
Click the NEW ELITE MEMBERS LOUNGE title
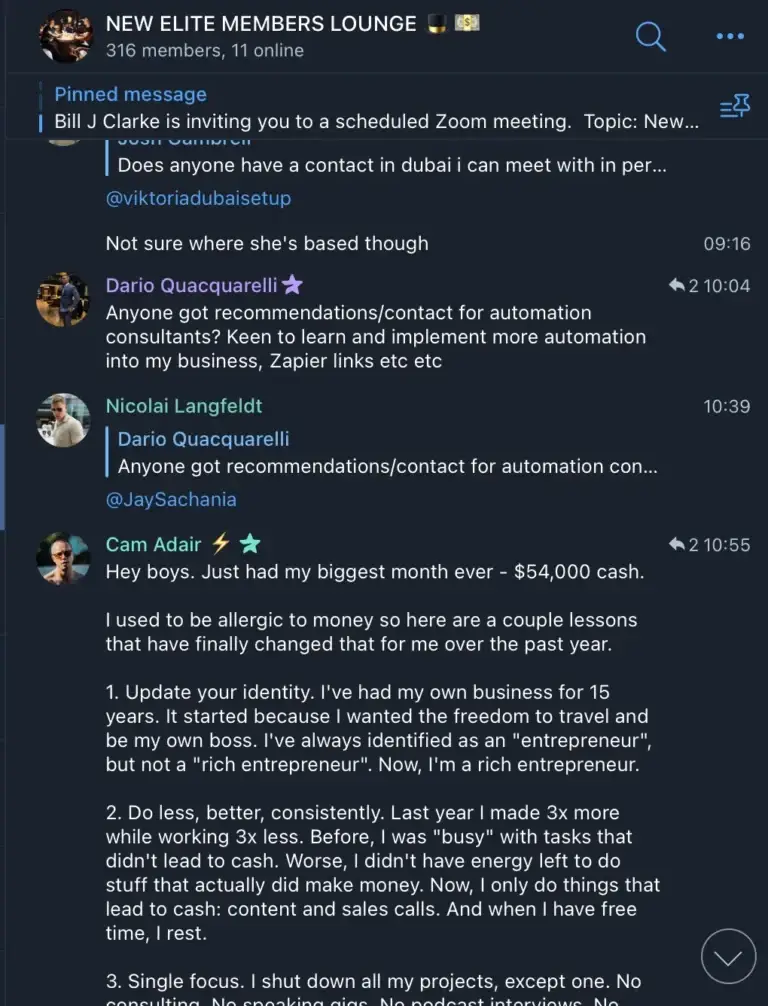(261, 24)
